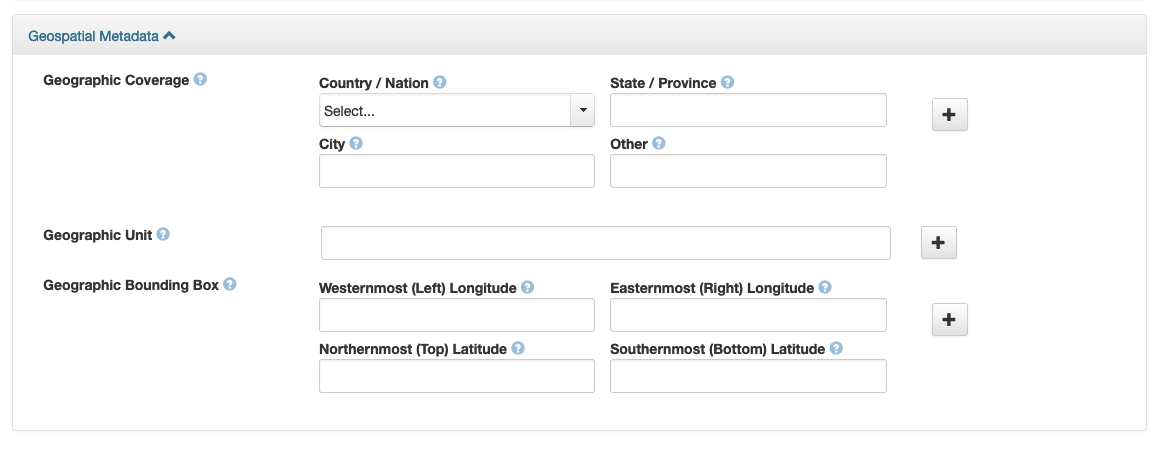Screen dimensions: 1164x450
Task: Click Northernmost Latitude help icon
Action: [x=518, y=349]
